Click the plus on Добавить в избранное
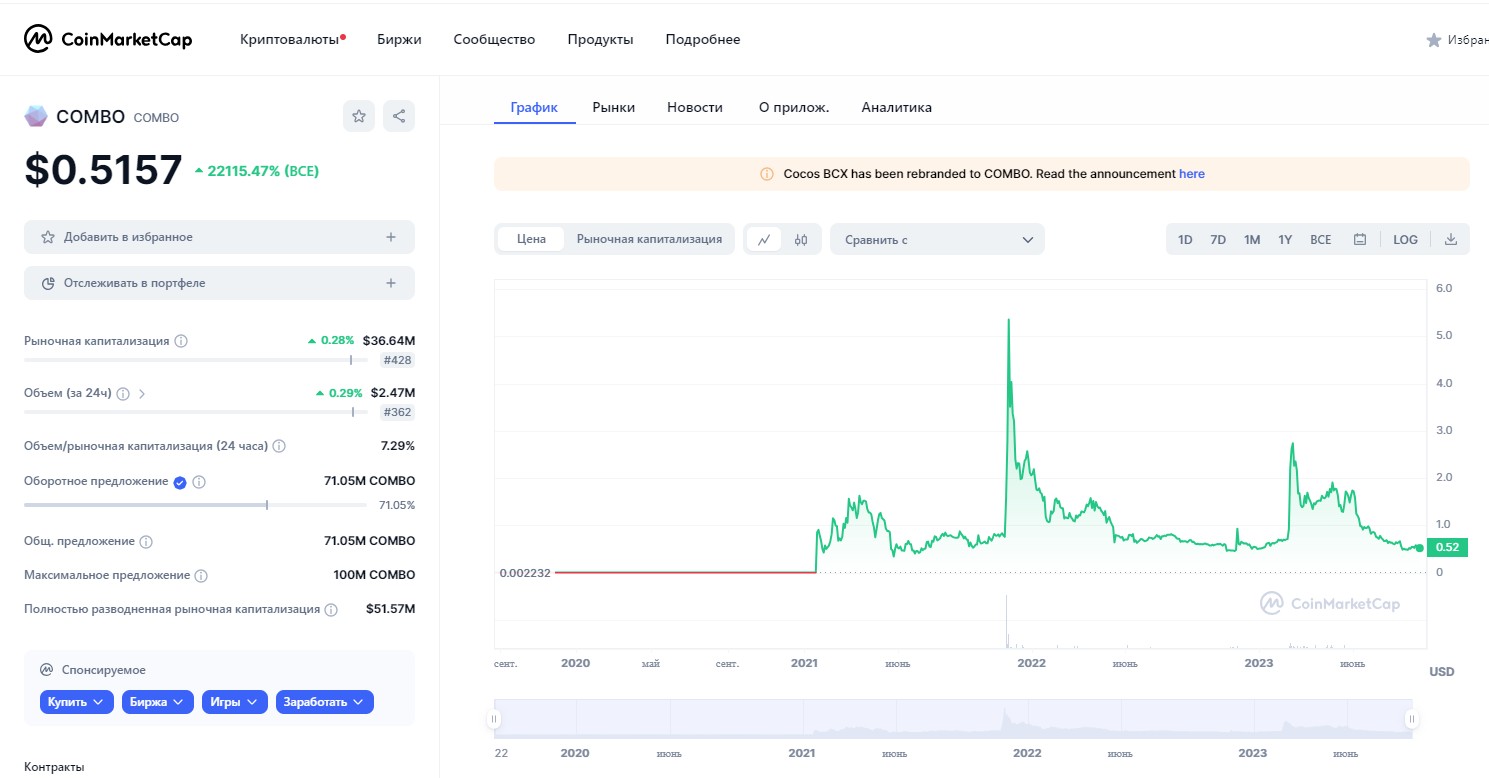The height and width of the screenshot is (778, 1489). (391, 237)
